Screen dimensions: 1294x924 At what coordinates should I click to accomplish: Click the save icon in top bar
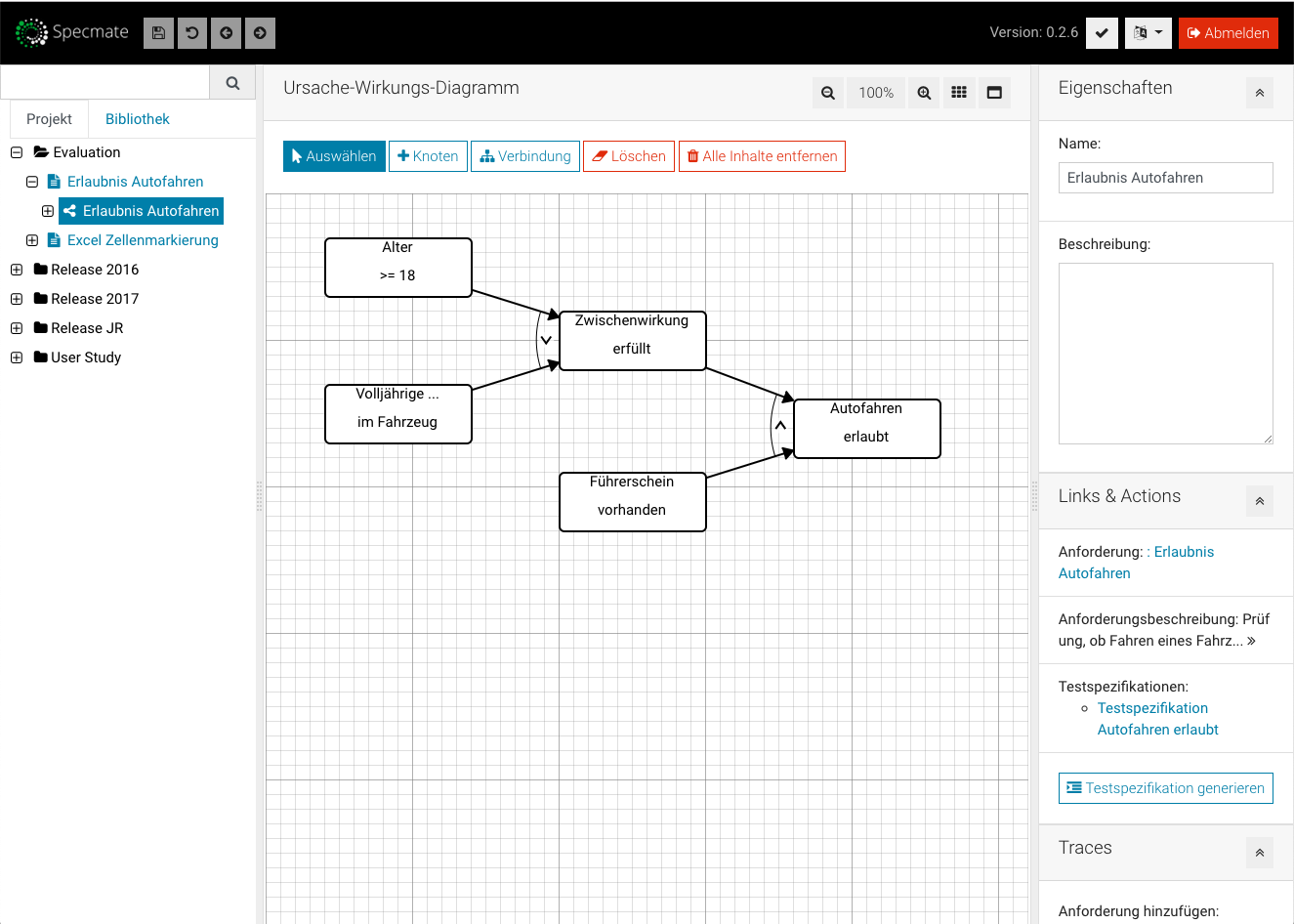point(158,33)
